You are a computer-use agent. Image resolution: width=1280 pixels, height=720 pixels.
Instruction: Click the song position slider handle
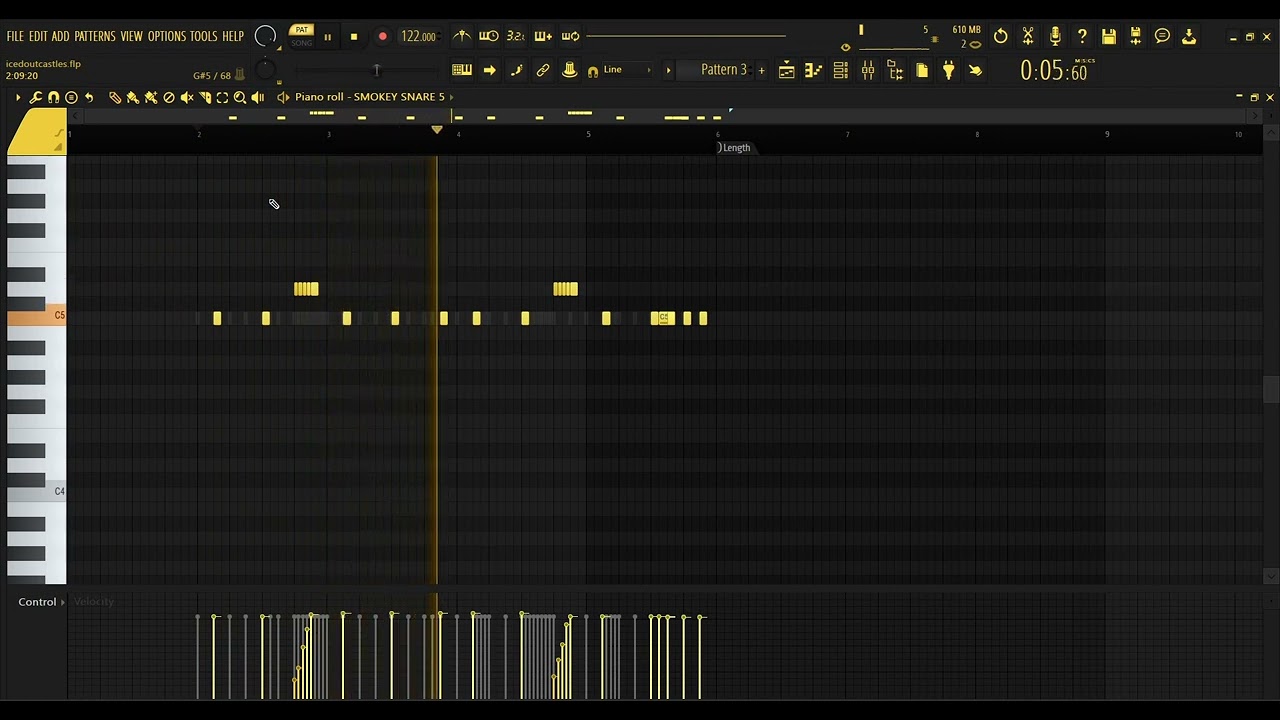click(377, 70)
